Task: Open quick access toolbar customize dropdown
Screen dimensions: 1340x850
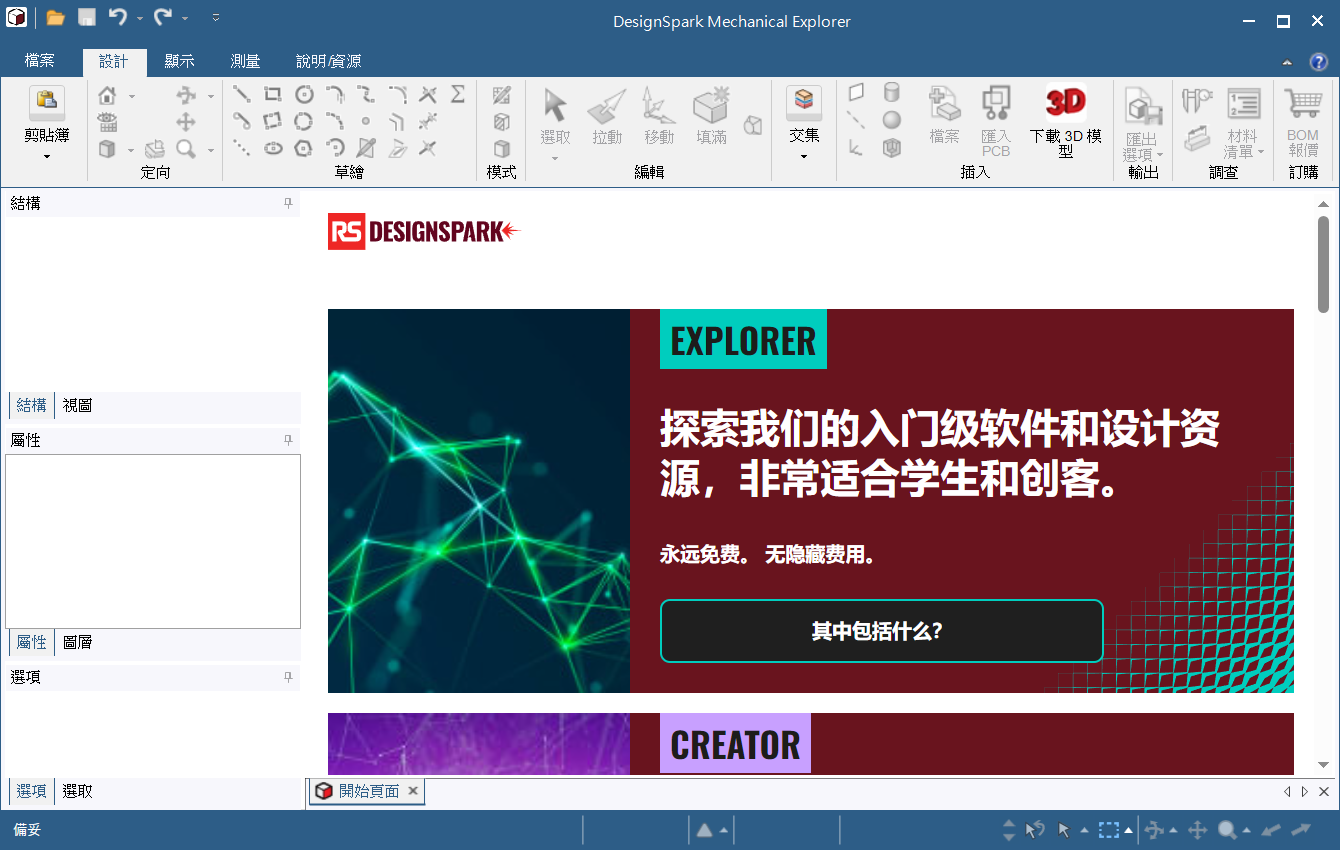Action: point(216,18)
